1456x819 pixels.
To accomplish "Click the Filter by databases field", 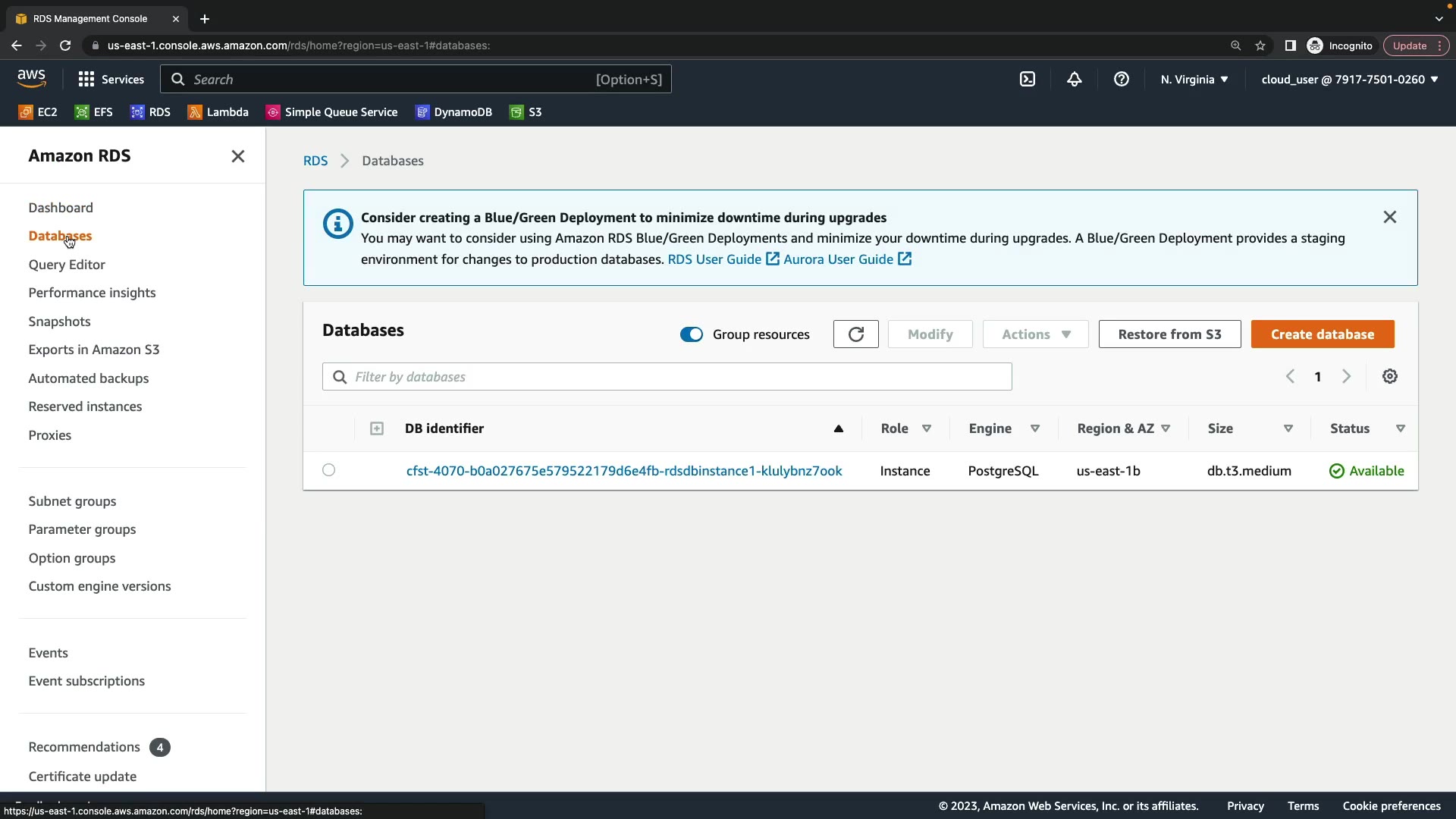I will 667,377.
